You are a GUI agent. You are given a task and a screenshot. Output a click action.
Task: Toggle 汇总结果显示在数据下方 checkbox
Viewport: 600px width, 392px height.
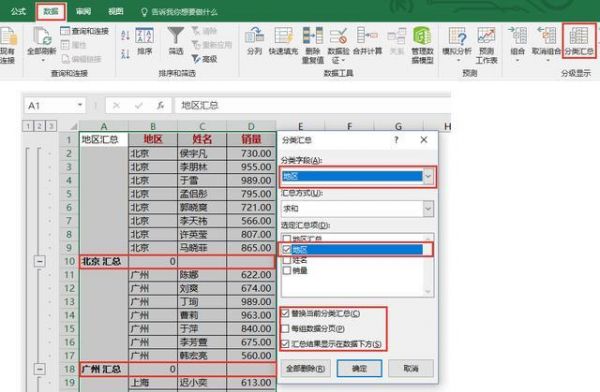[285, 344]
